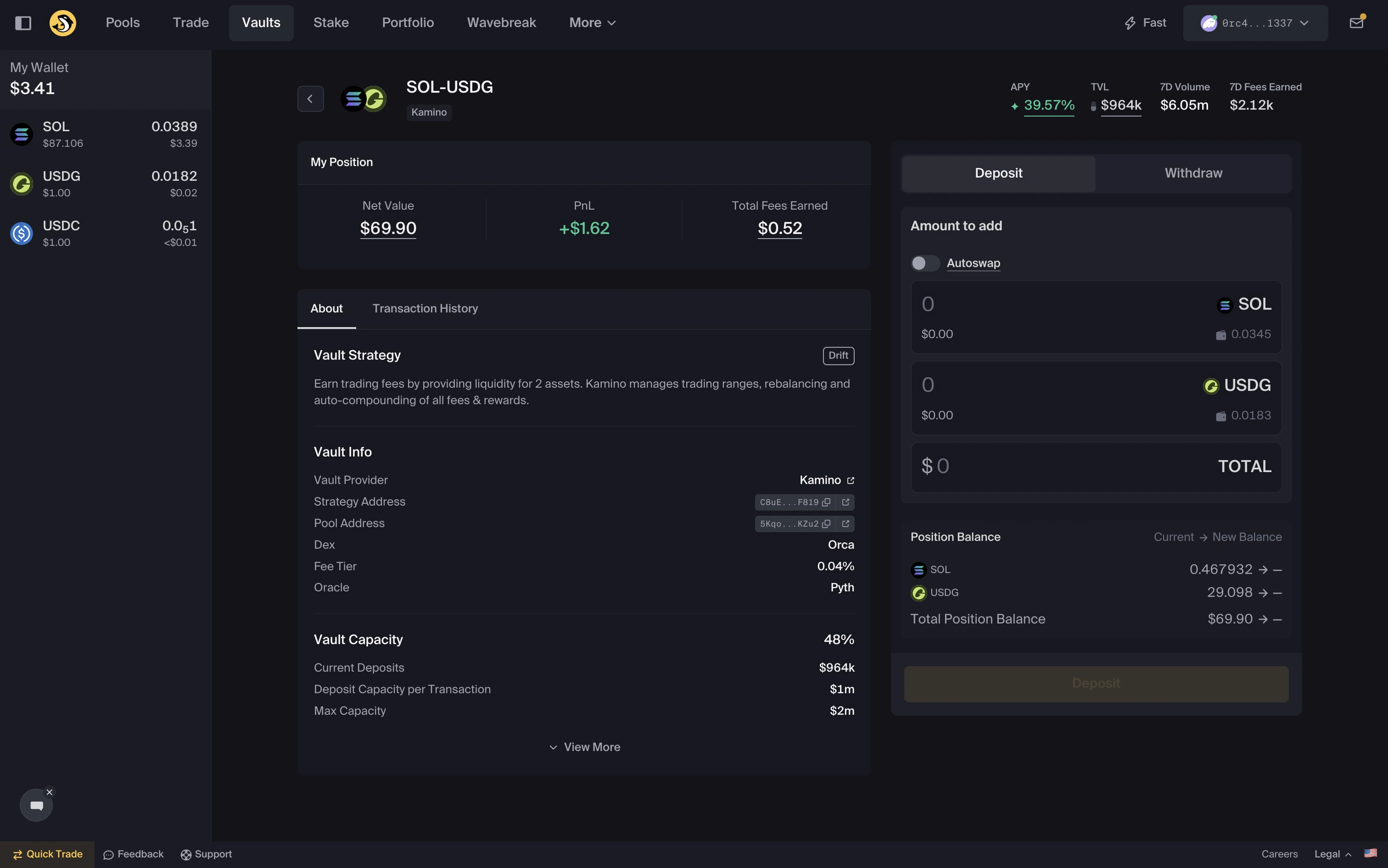Click the Total Fees Earned $0.52 amount
This screenshot has height=868, width=1388.
pyautogui.click(x=780, y=228)
